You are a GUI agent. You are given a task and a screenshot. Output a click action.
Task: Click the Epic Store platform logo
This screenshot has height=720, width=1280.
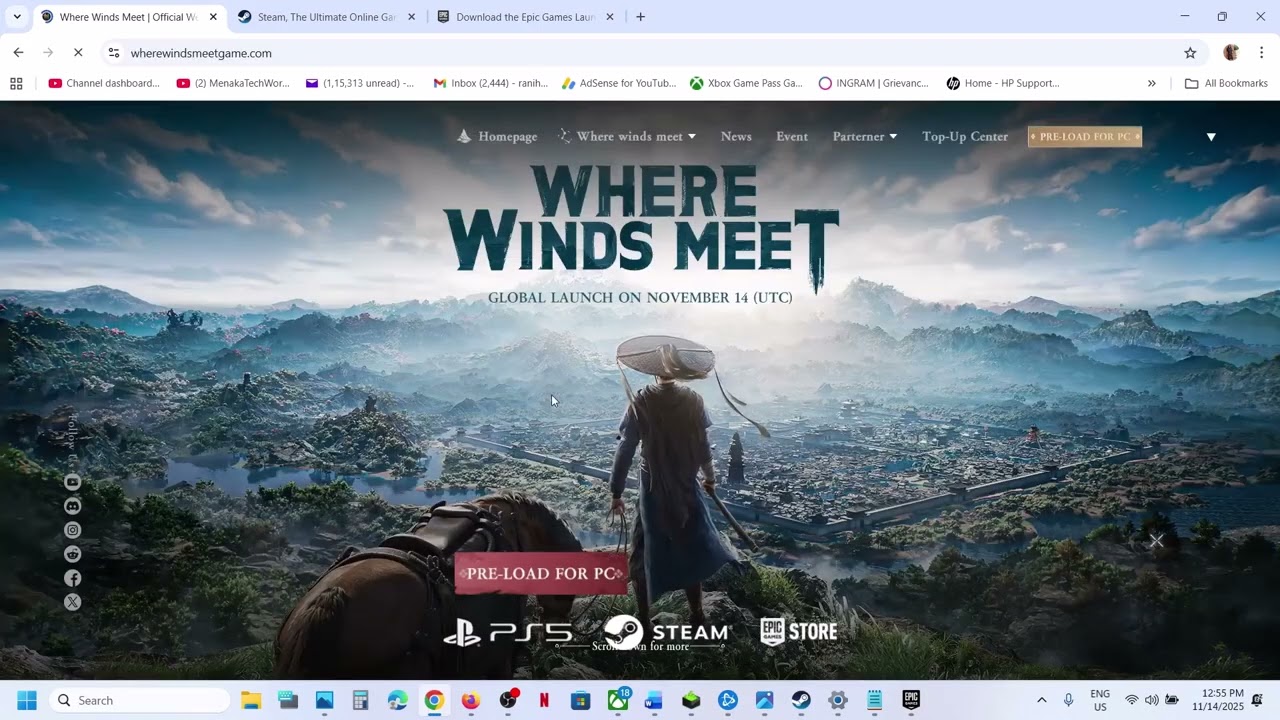799,632
